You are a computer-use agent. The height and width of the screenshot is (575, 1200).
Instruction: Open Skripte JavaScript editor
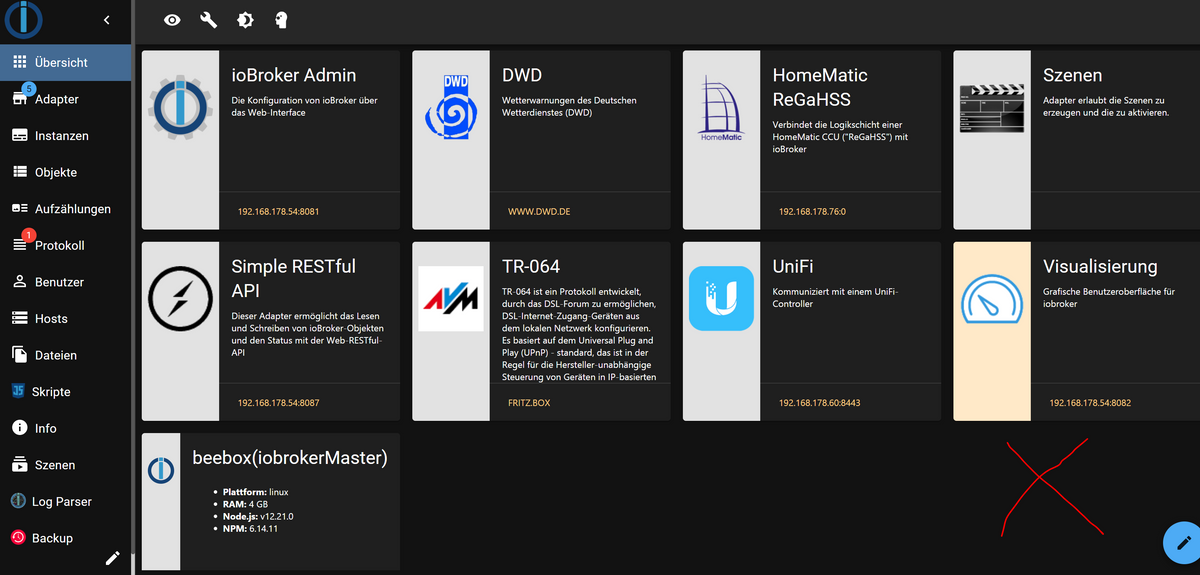click(x=66, y=392)
